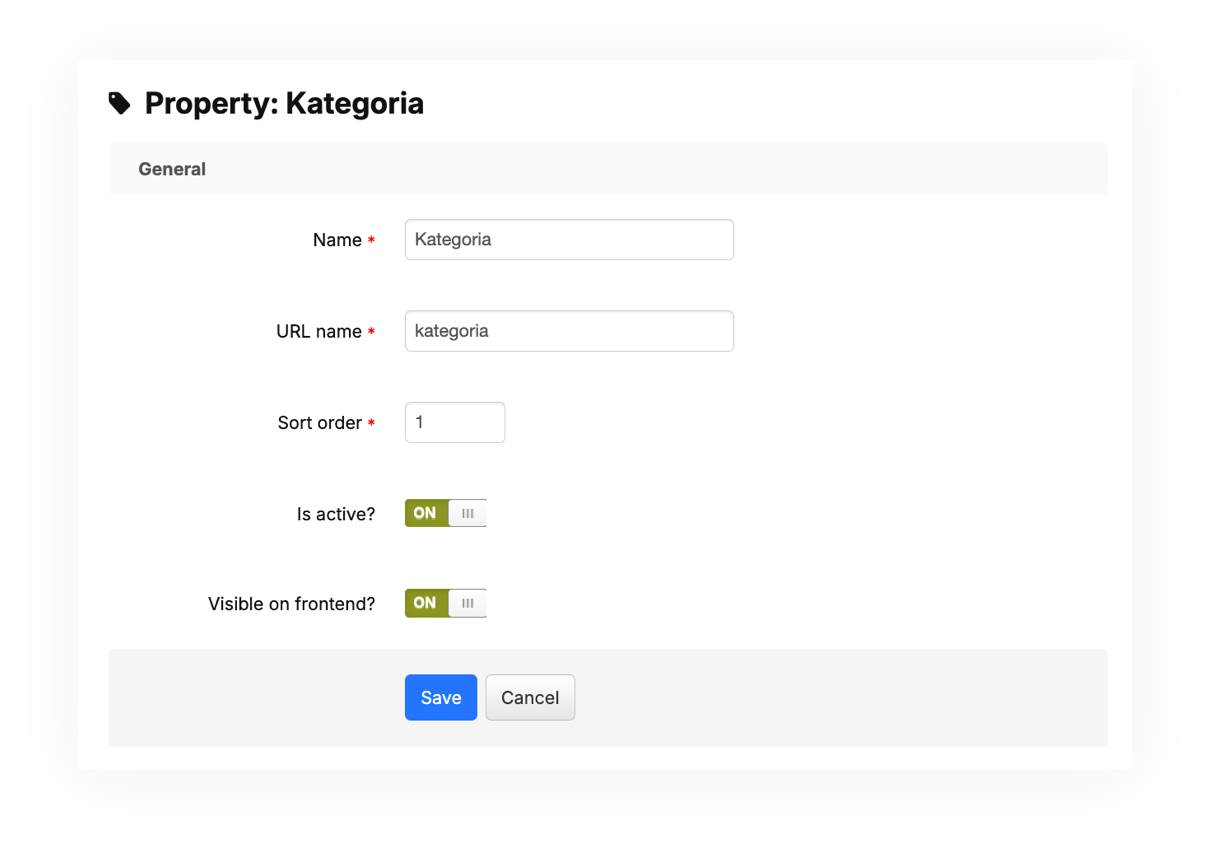Click the Sort order label
The height and width of the screenshot is (842, 1226).
tap(319, 423)
